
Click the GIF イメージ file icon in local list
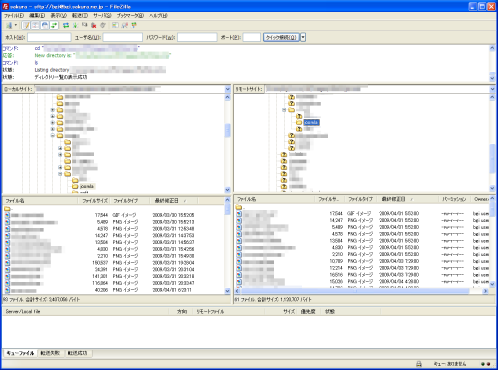(x=7, y=215)
